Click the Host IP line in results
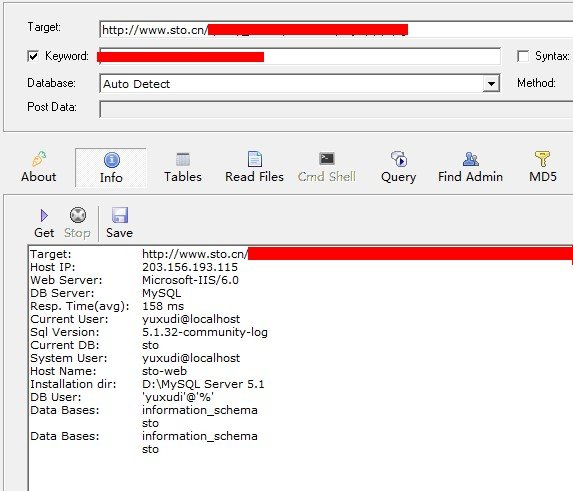This screenshot has height=491, width=573. click(x=134, y=267)
